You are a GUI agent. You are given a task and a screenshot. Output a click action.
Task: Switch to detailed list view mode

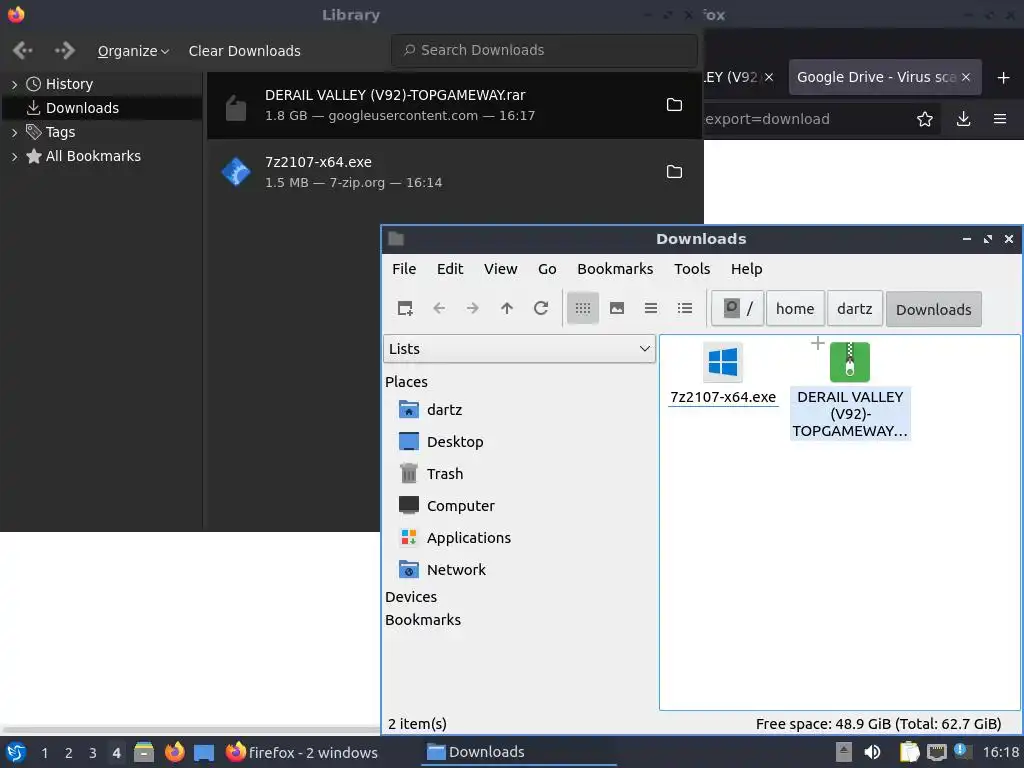(684, 308)
